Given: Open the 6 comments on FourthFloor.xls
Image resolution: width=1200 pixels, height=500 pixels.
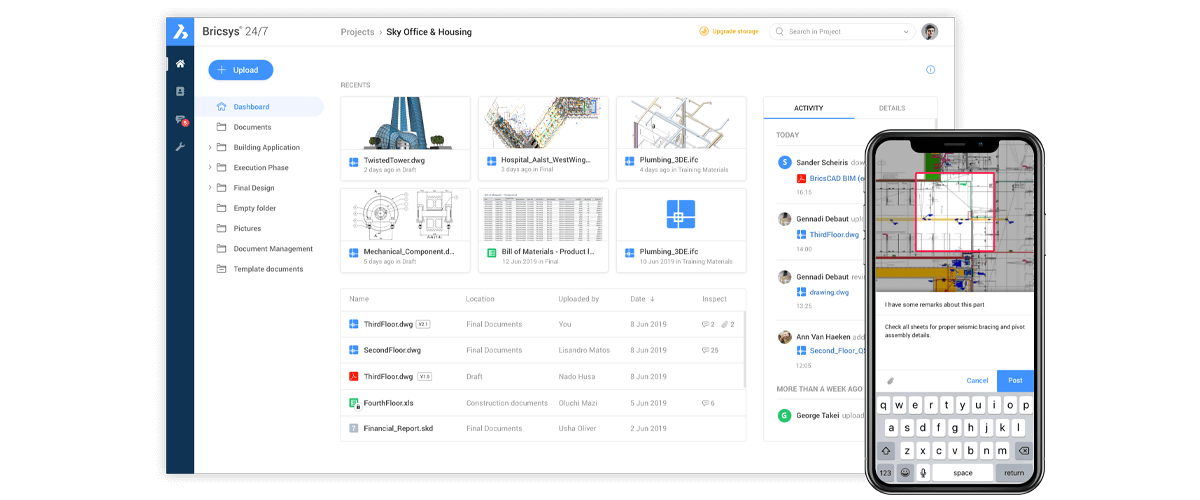Looking at the screenshot, I should (x=710, y=402).
